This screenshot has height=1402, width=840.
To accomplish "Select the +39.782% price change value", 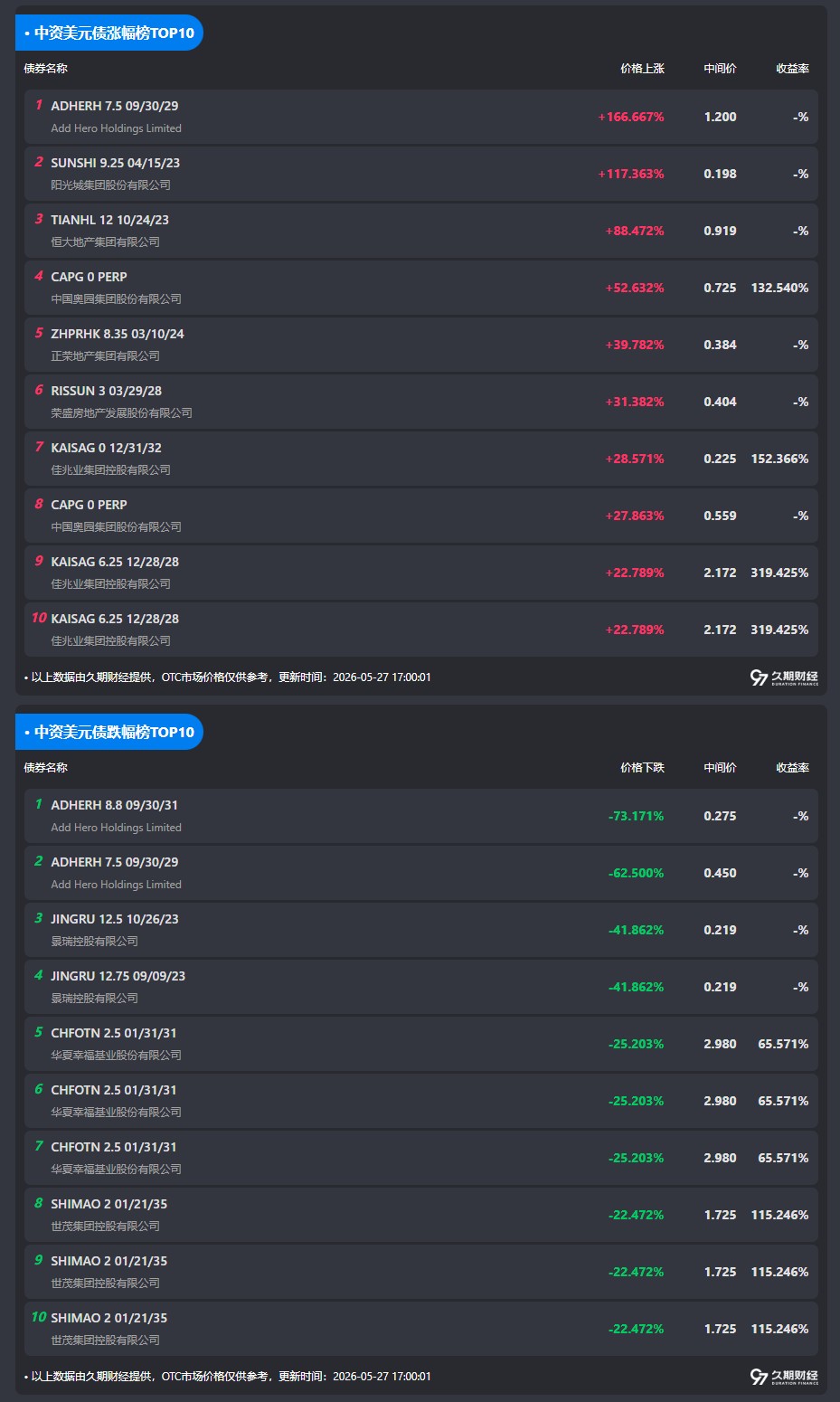I will click(635, 346).
